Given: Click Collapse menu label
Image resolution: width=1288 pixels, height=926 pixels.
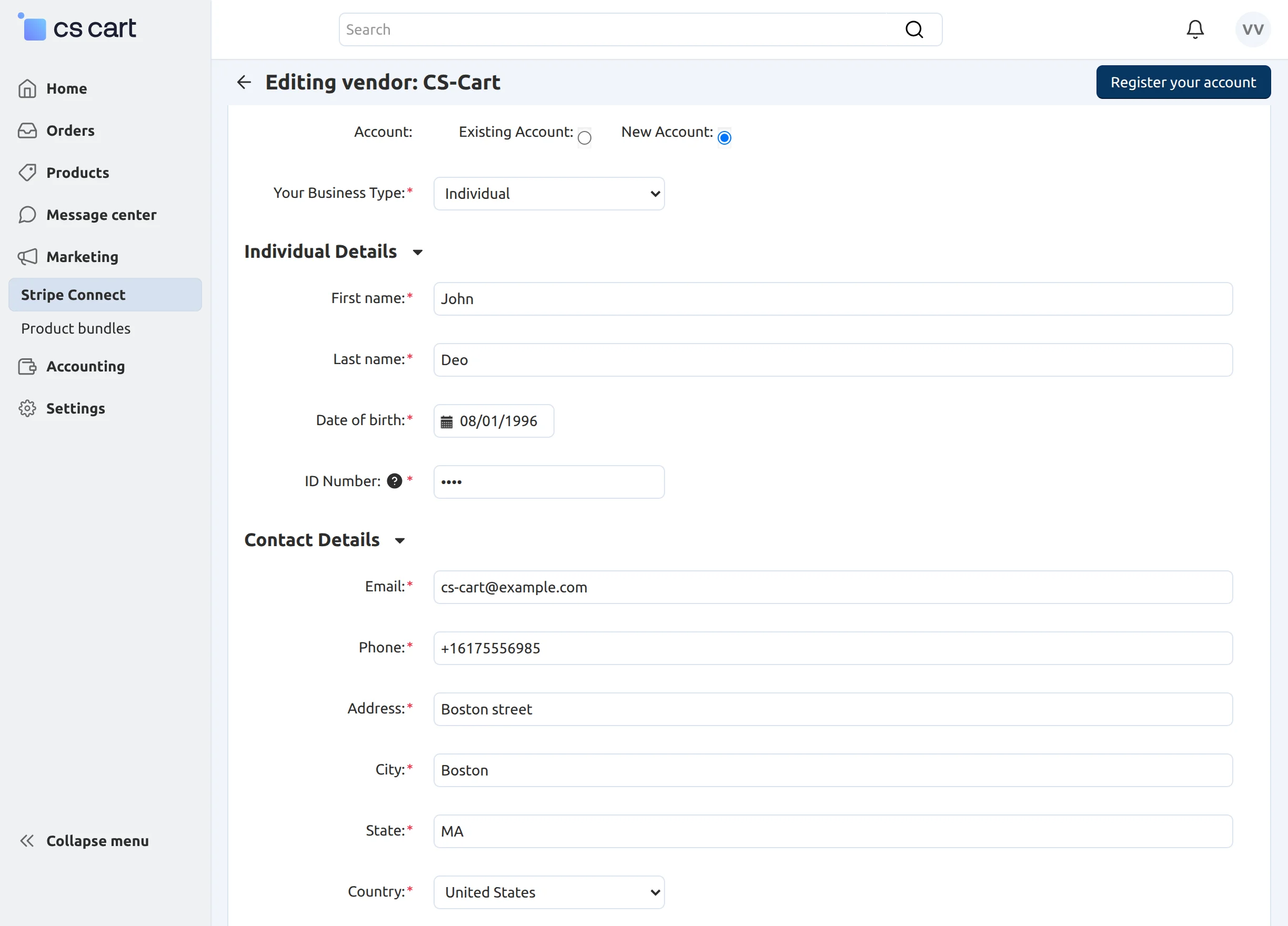Looking at the screenshot, I should coord(98,841).
